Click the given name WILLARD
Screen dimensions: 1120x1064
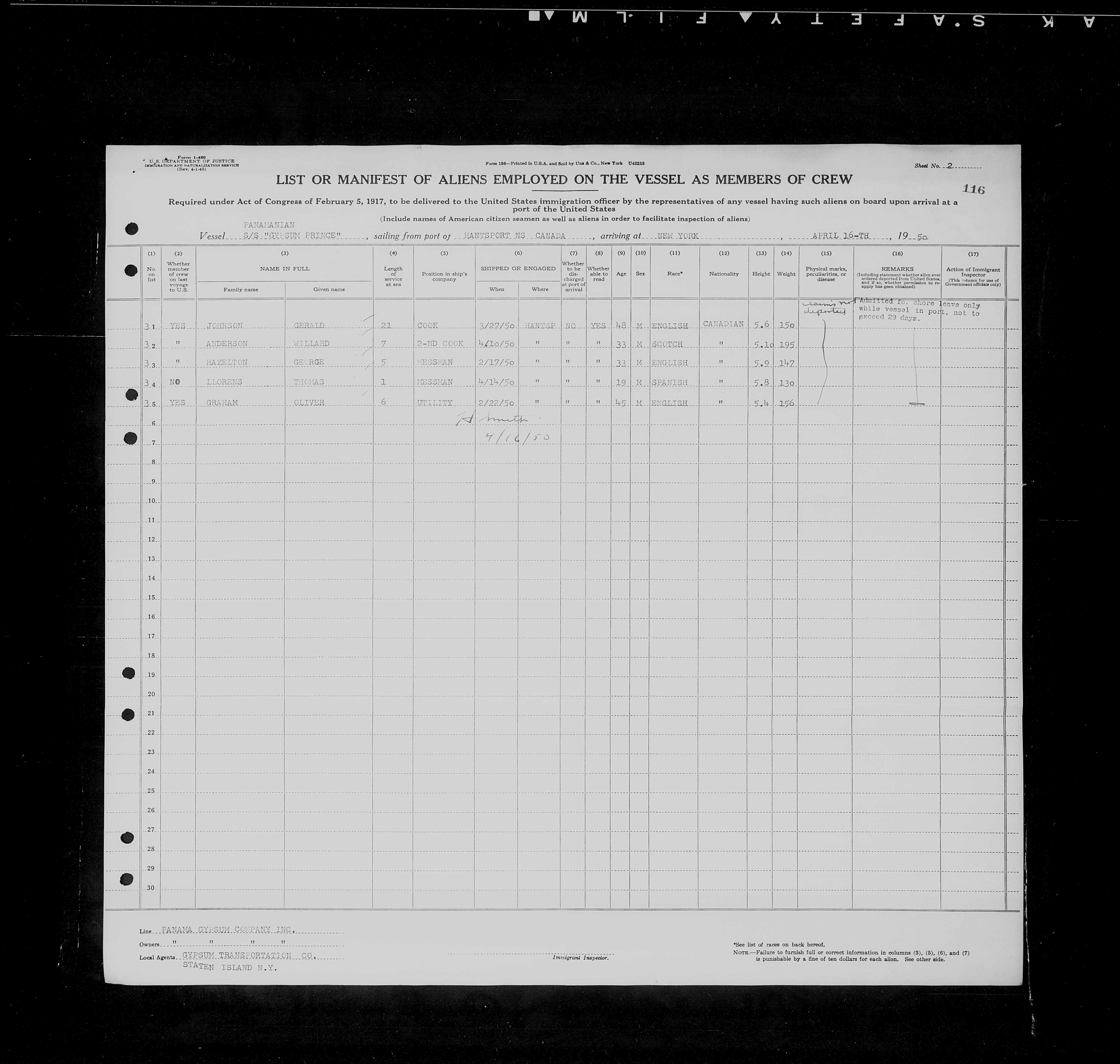click(x=311, y=344)
